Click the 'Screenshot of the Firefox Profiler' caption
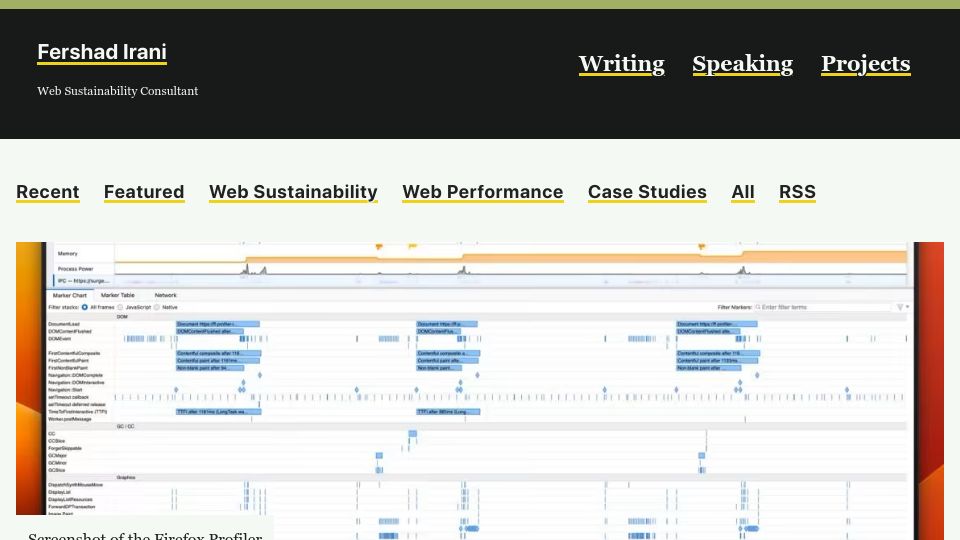Screen dimensions: 960x540 pos(145,534)
